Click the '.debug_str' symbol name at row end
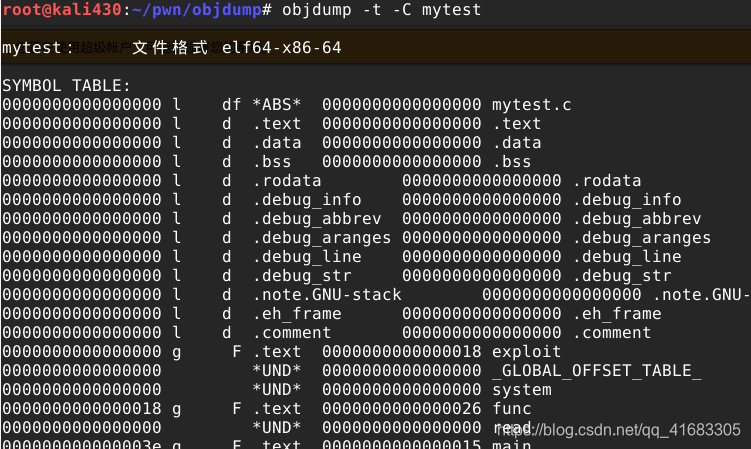 [622, 276]
